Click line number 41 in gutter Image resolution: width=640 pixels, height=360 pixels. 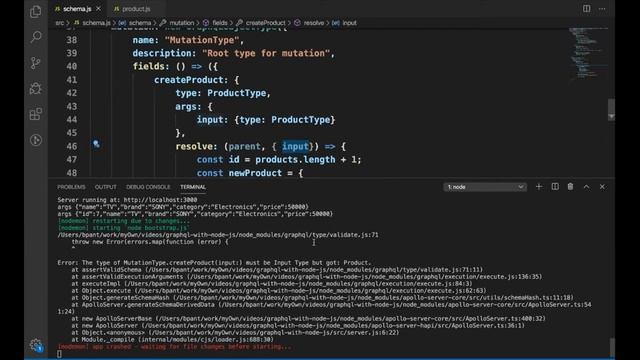coord(71,80)
